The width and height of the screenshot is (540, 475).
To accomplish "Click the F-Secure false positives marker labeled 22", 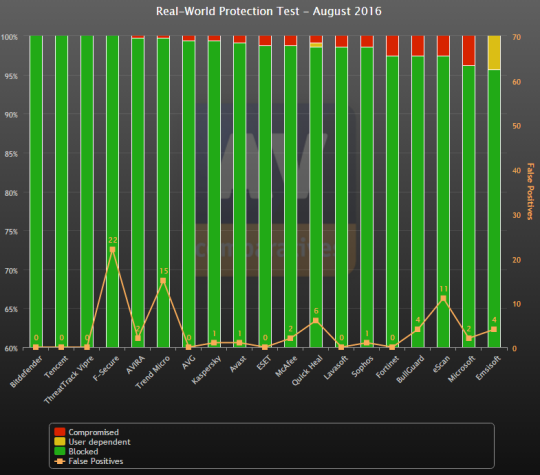I will tap(112, 250).
